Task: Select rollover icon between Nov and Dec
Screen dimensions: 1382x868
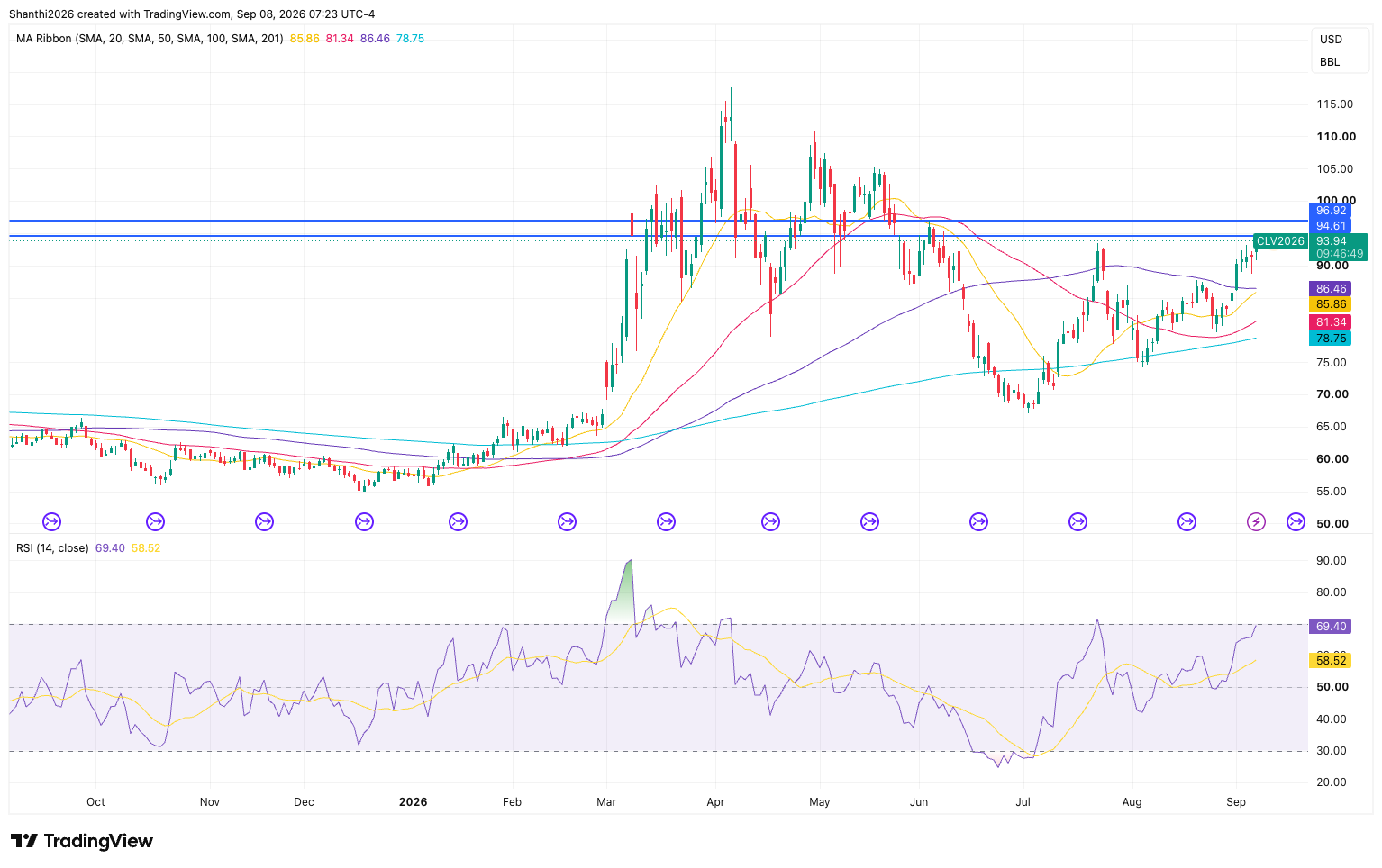Action: click(x=264, y=521)
